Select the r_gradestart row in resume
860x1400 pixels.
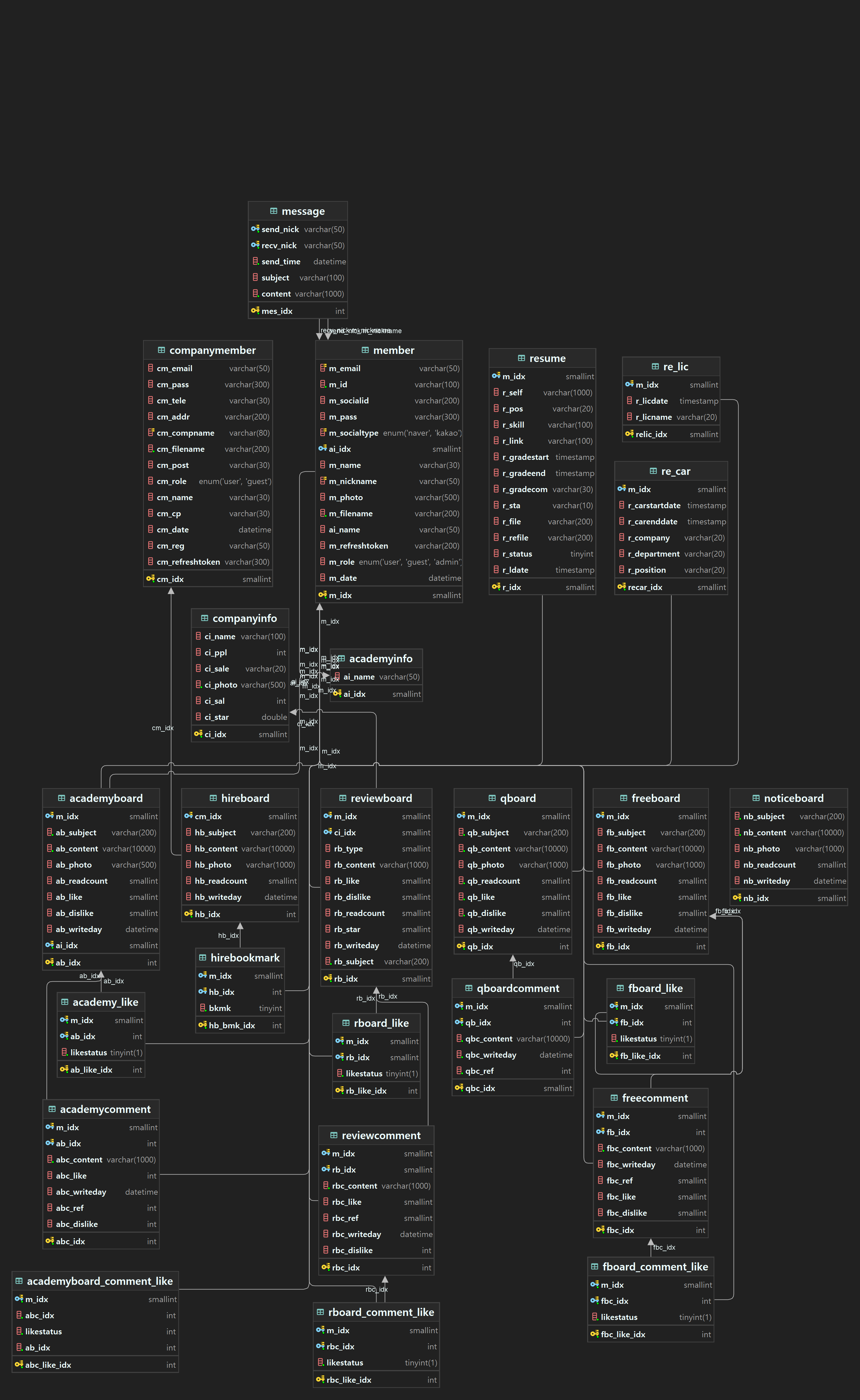525,457
